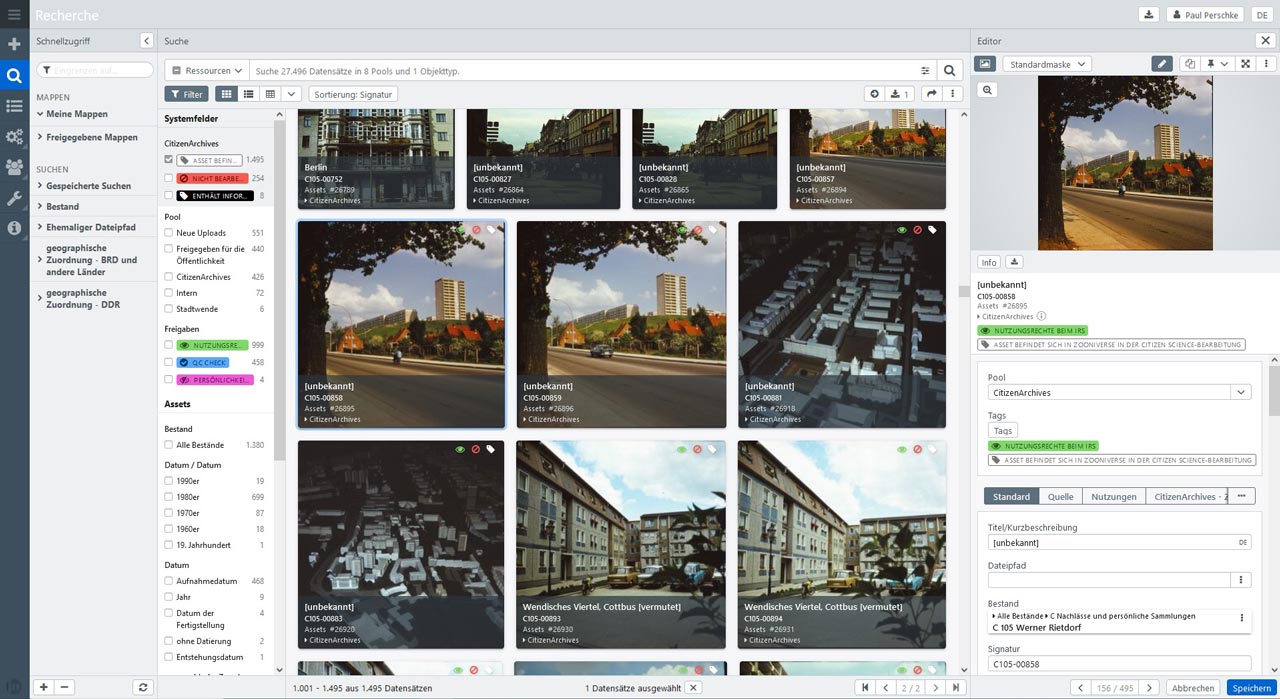Click the circled arrow button beside download
Image resolution: width=1280 pixels, height=699 pixels.
(x=875, y=94)
